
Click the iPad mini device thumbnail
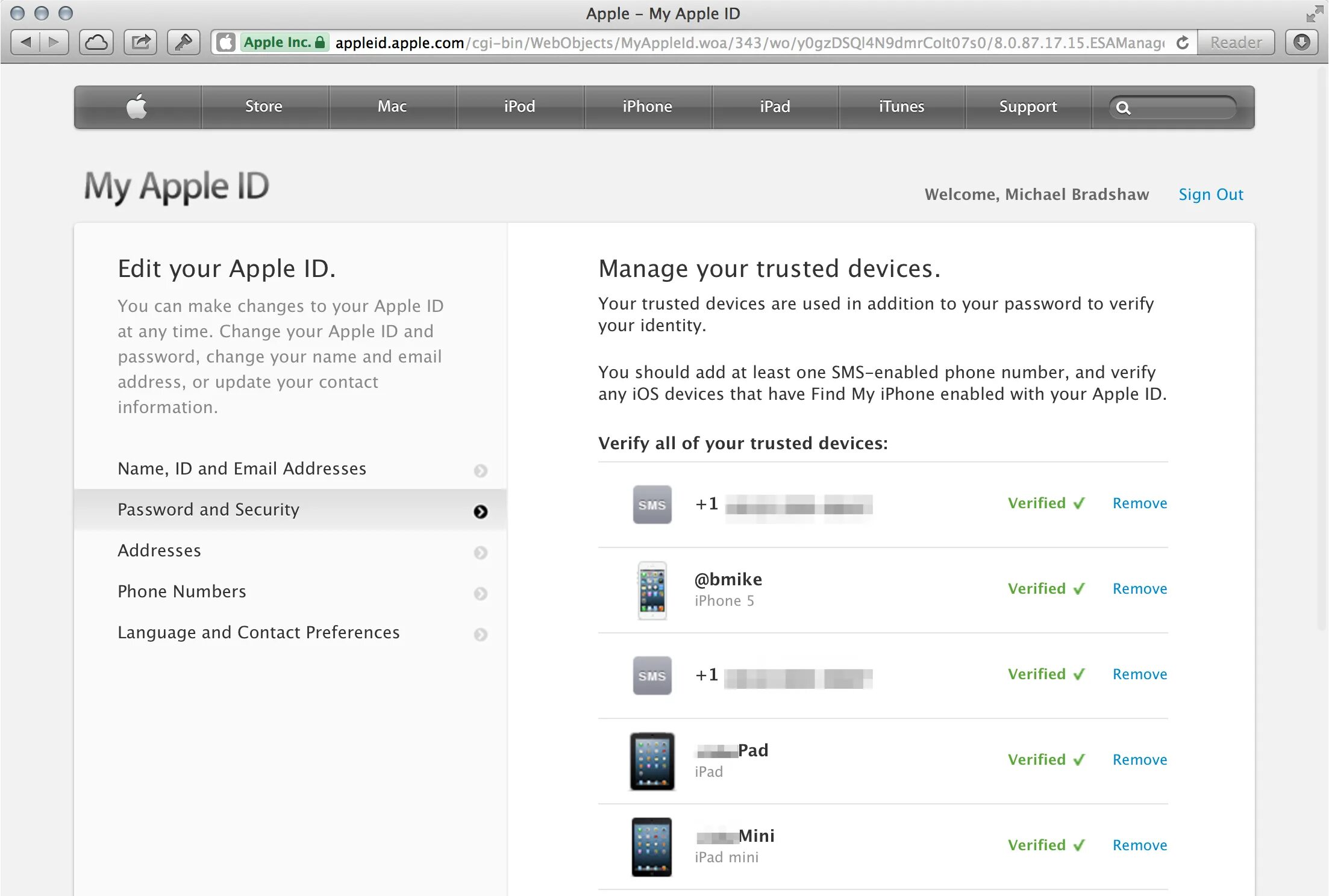(652, 847)
